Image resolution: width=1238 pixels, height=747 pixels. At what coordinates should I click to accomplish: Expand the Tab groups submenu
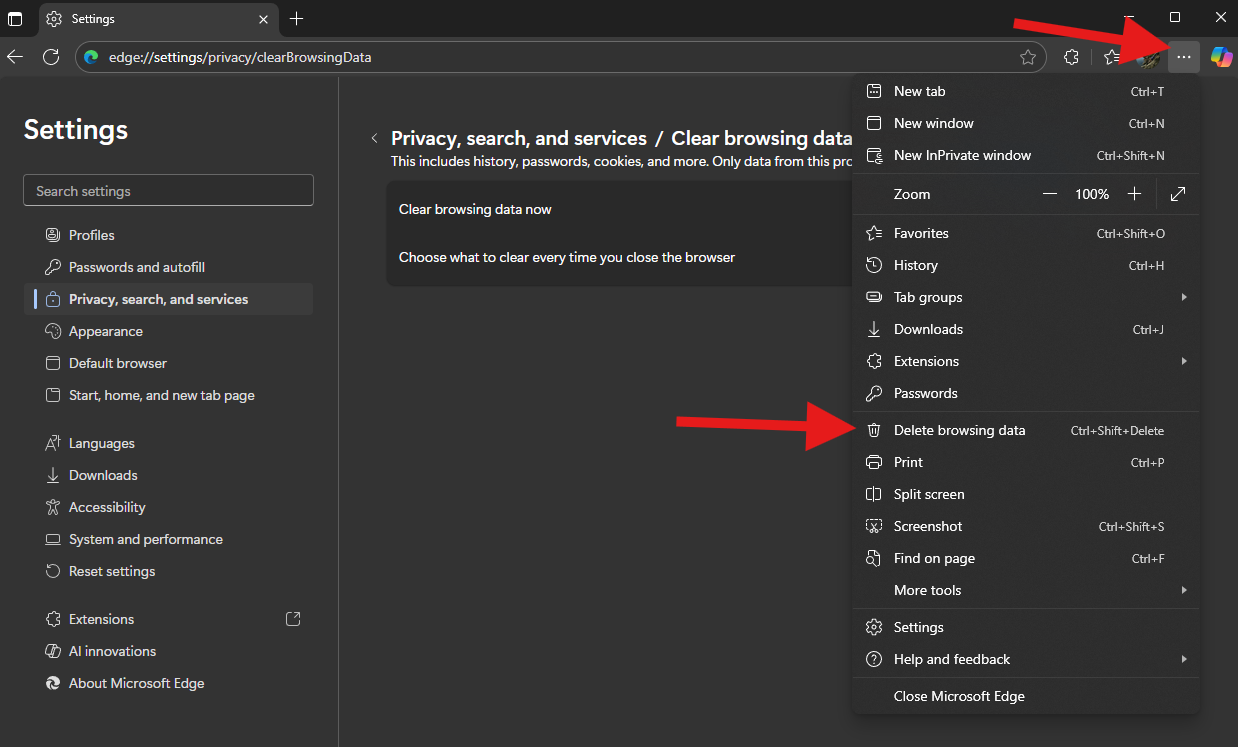[x=1026, y=297]
